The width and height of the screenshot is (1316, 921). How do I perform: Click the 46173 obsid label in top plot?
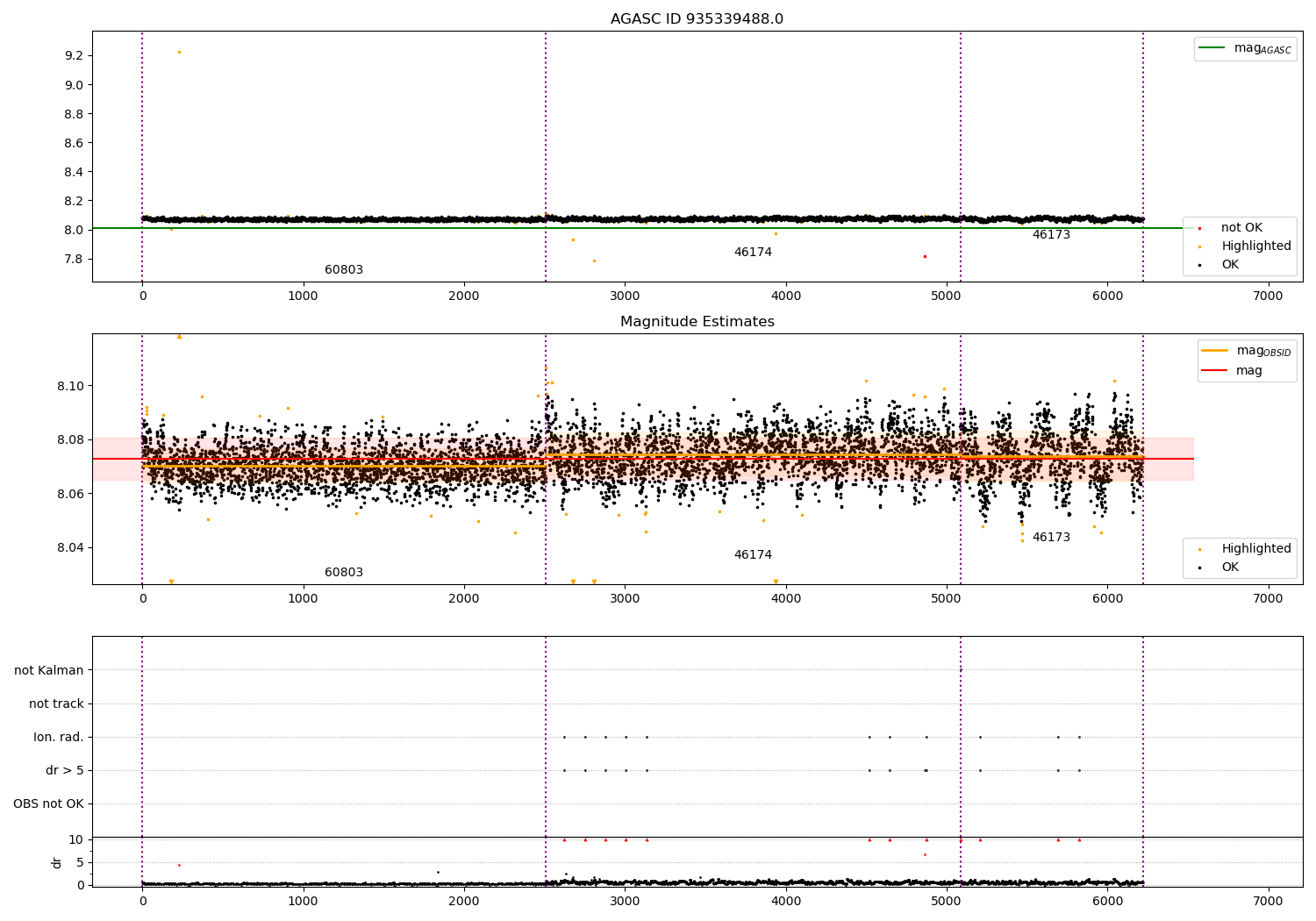coord(1051,235)
